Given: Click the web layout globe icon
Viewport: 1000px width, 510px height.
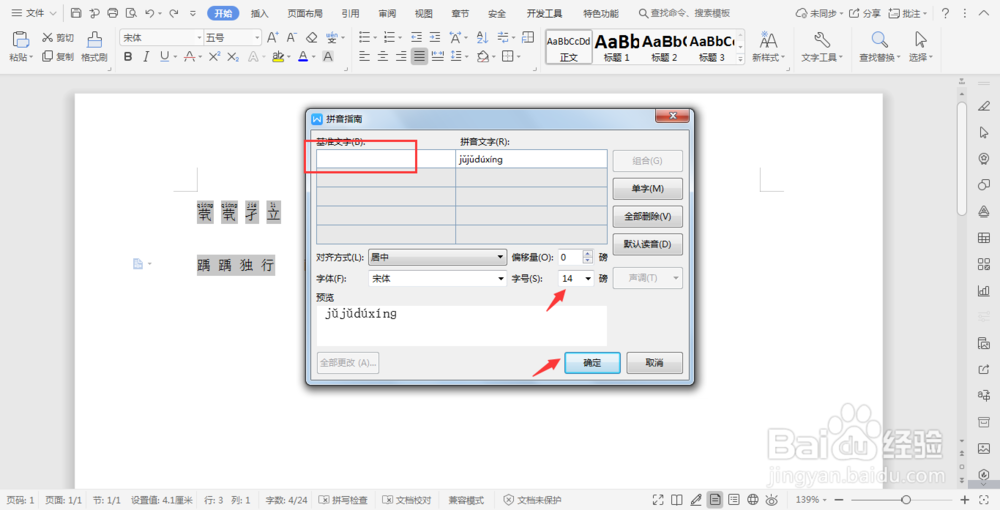Looking at the screenshot, I should point(753,500).
